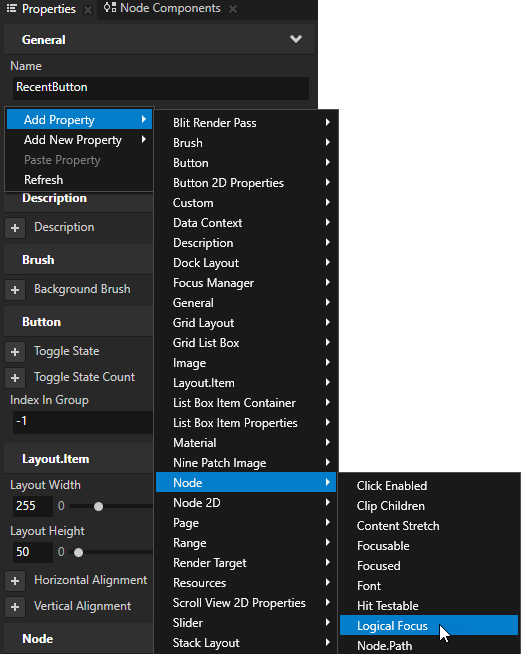Click plus icon beside Toggle State Count
The width and height of the screenshot is (521, 654).
point(15,378)
